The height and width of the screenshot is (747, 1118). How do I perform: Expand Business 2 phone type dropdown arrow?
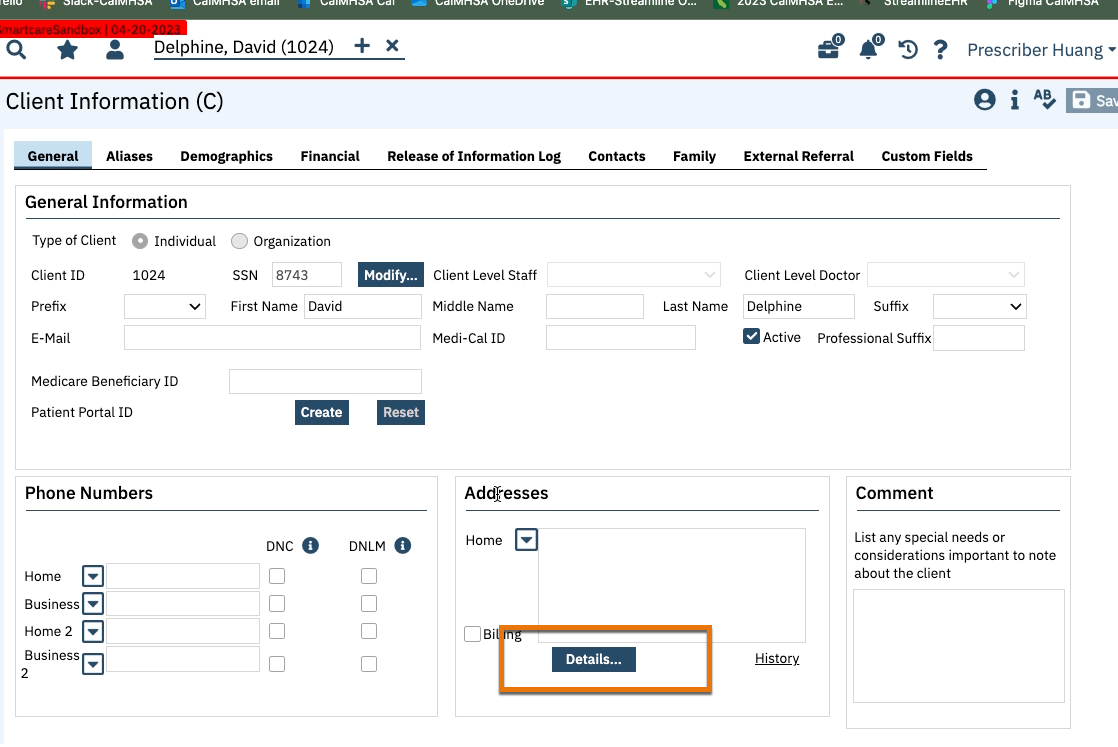93,664
